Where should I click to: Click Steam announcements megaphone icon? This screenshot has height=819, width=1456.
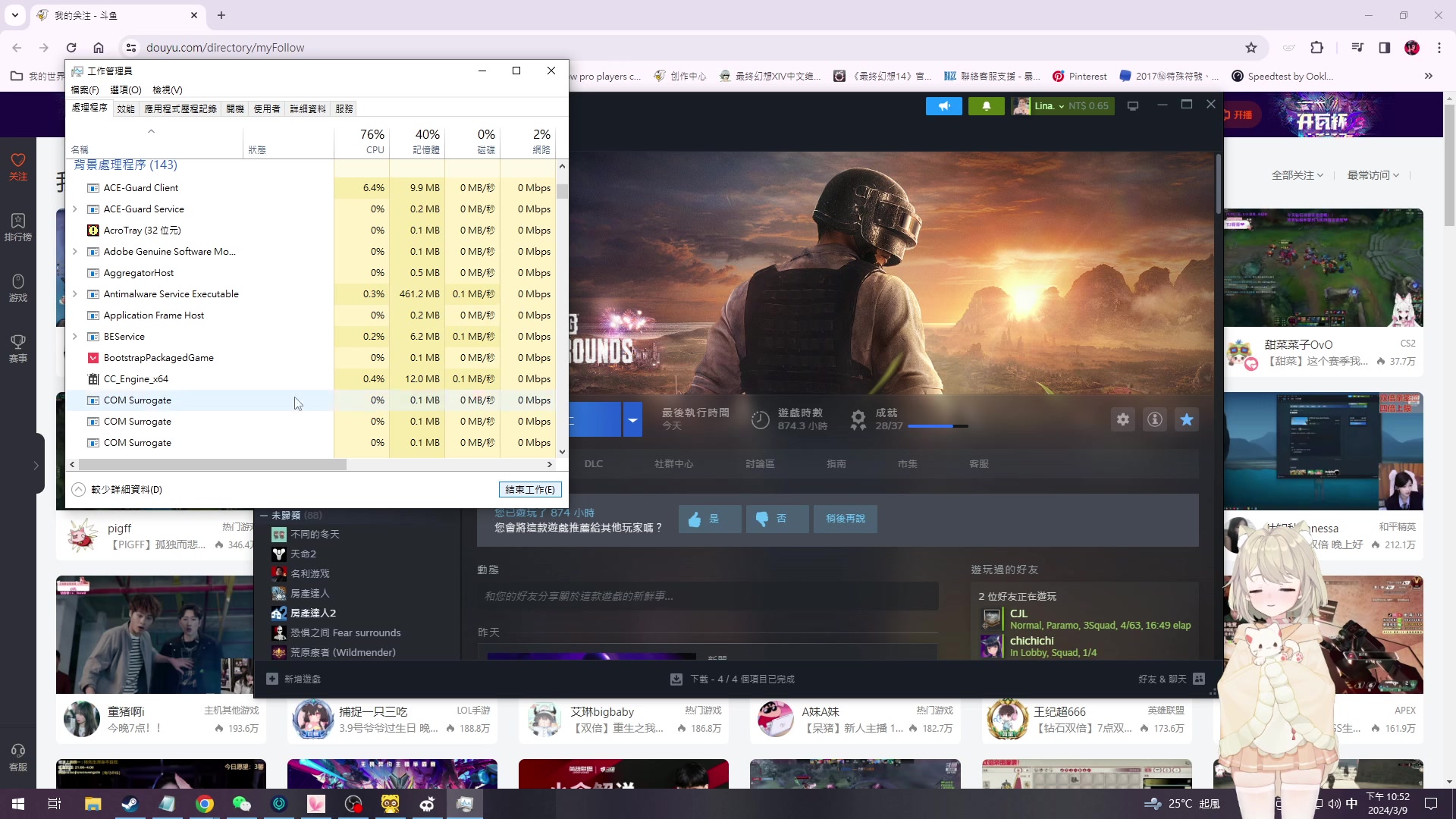(x=943, y=106)
